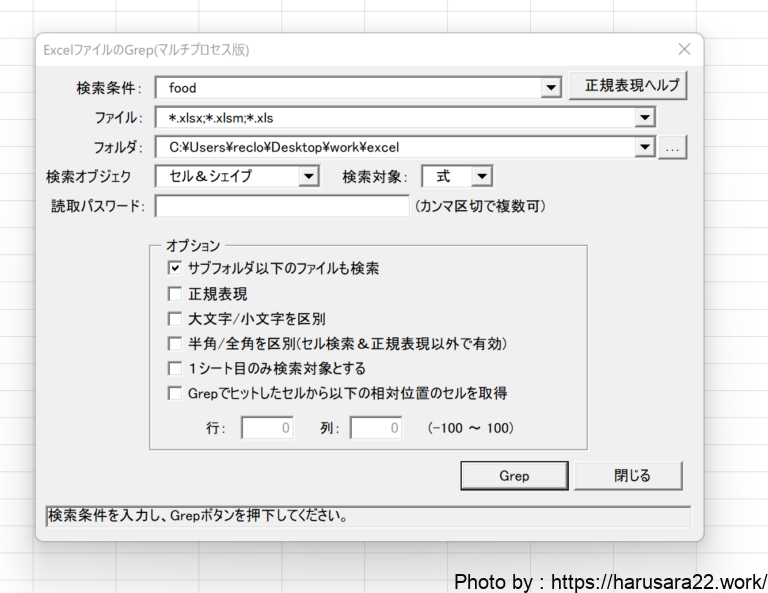The image size is (768, 593).
Task: Click into the 読取パスワード input field
Action: tap(281, 207)
